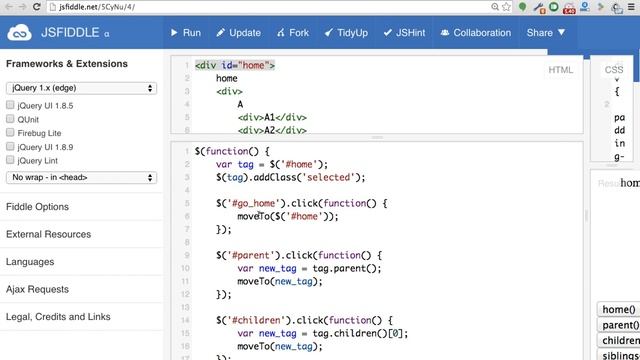Click the green circle extension icon
The width and height of the screenshot is (640, 360).
point(554,7)
